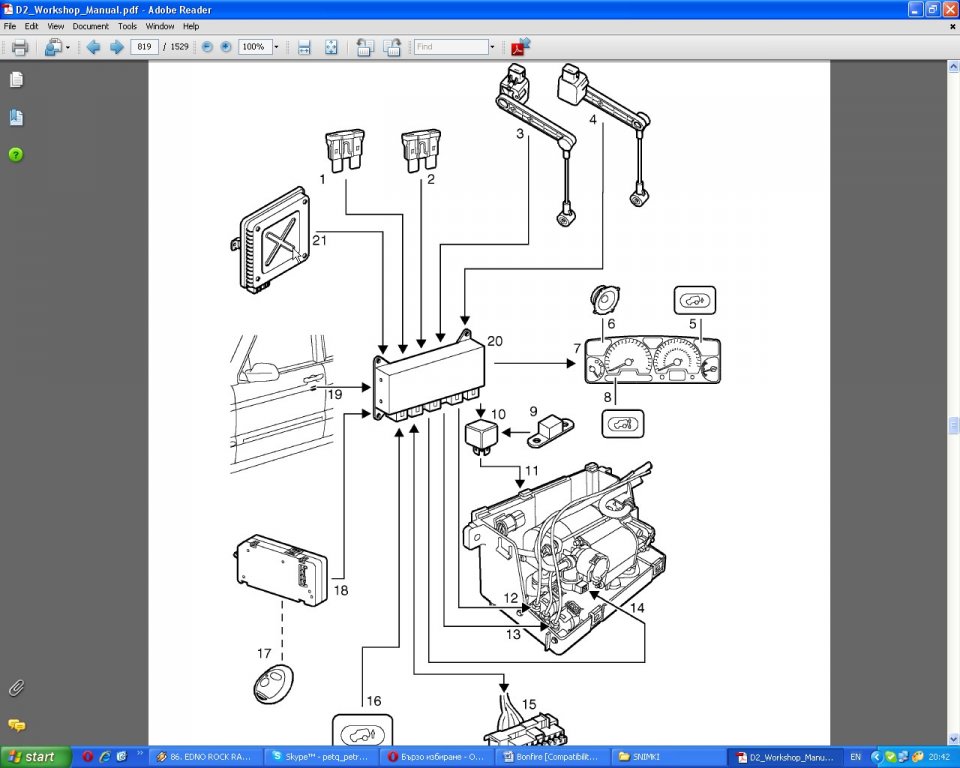Click the green How To help icon
The image size is (960, 768).
click(x=16, y=155)
